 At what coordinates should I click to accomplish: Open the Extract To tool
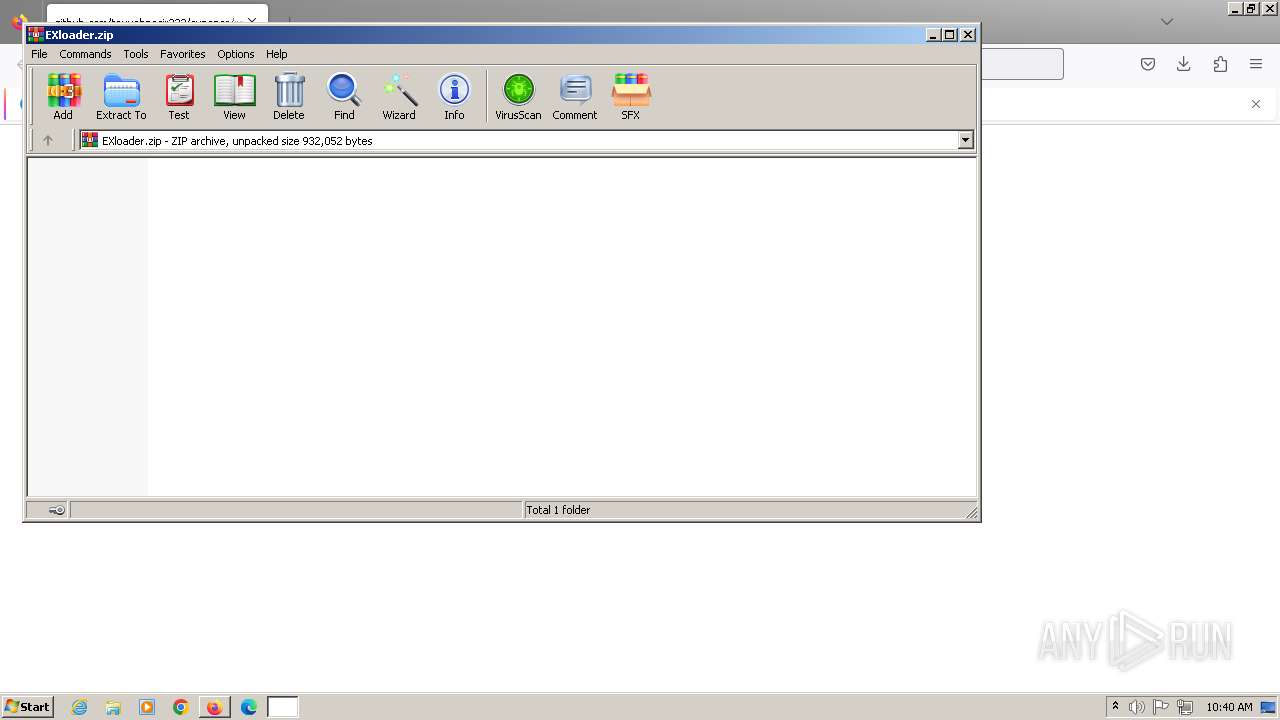click(x=121, y=97)
